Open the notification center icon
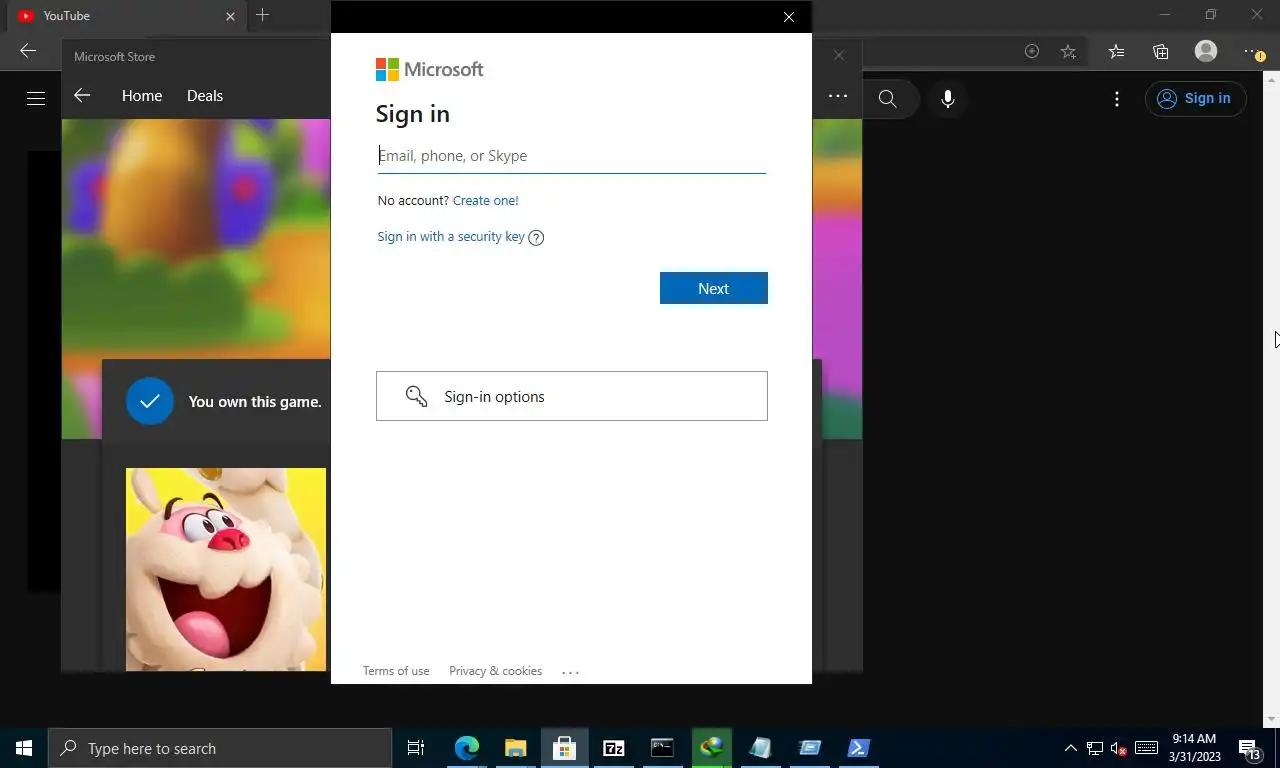 (x=1250, y=748)
